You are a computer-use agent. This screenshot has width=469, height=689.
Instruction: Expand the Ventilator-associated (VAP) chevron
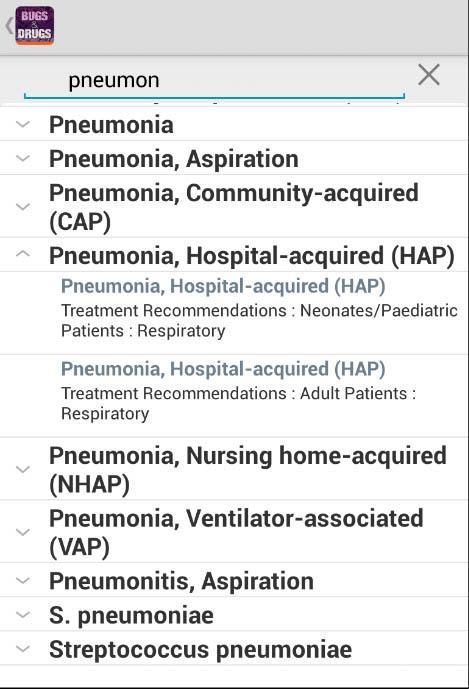[23, 532]
